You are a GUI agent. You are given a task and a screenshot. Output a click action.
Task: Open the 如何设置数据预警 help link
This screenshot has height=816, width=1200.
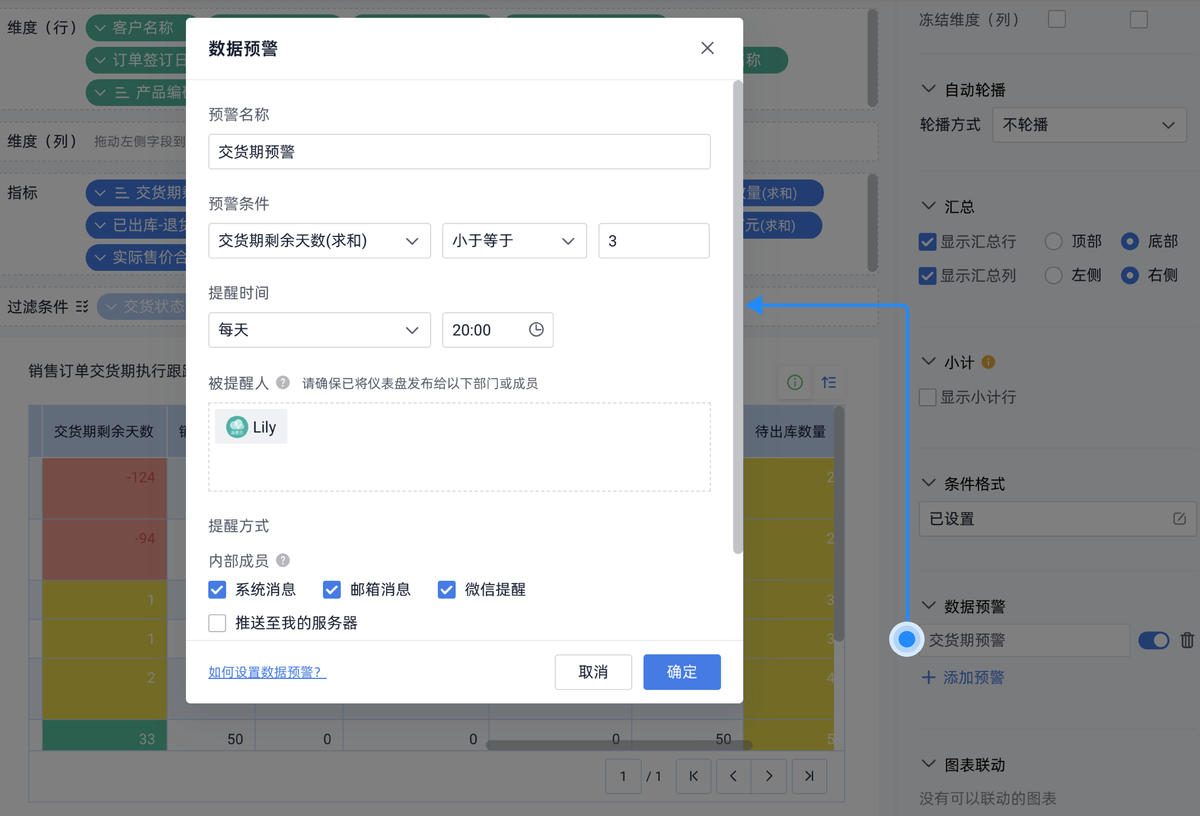click(x=263, y=672)
